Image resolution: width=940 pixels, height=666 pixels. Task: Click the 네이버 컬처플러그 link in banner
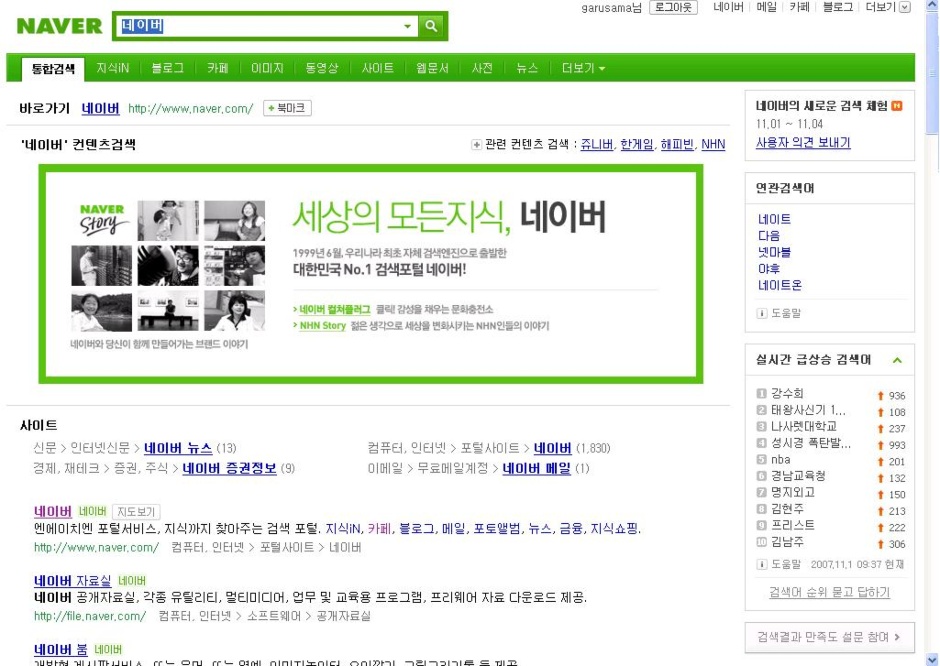335,309
